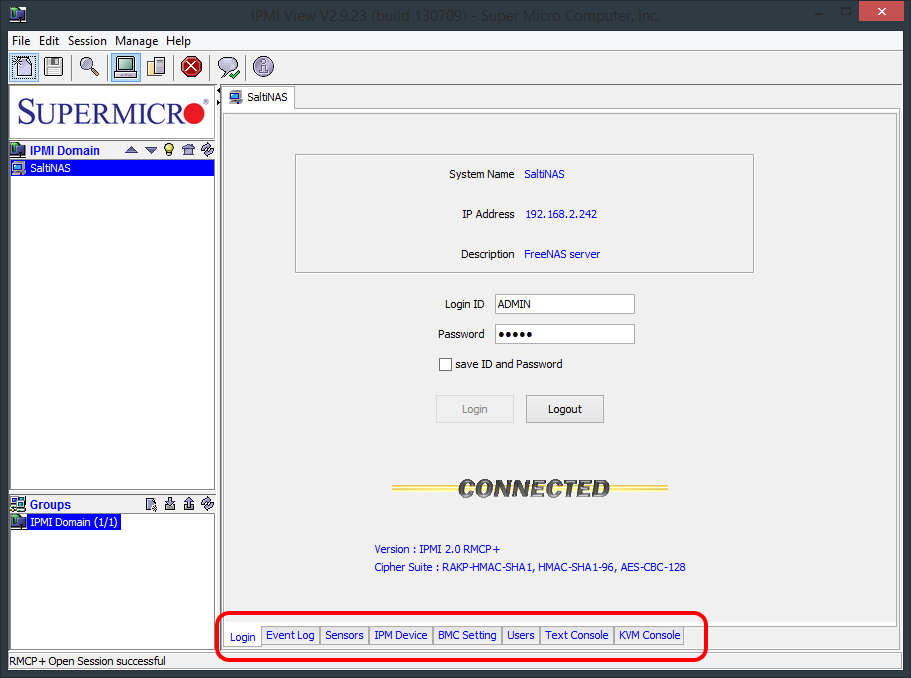Click into the Password field

(x=565, y=334)
